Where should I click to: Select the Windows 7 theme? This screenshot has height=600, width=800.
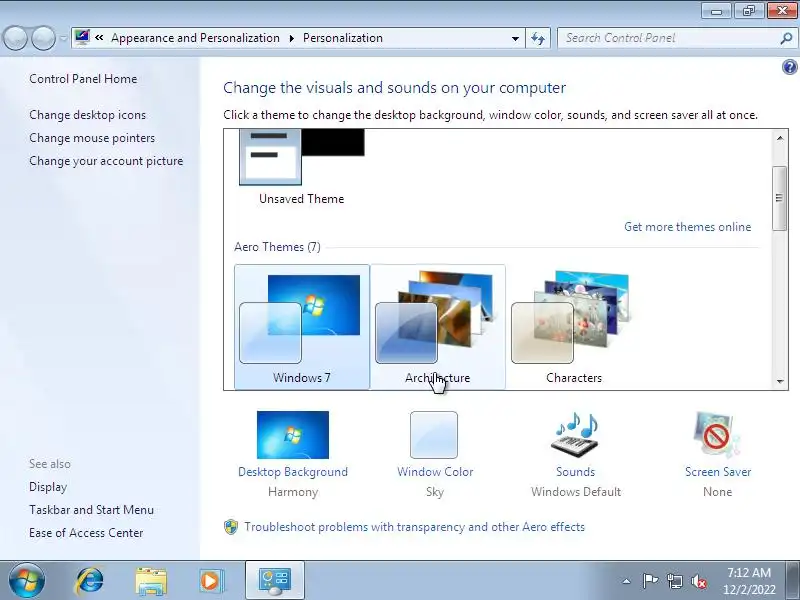[x=302, y=327]
